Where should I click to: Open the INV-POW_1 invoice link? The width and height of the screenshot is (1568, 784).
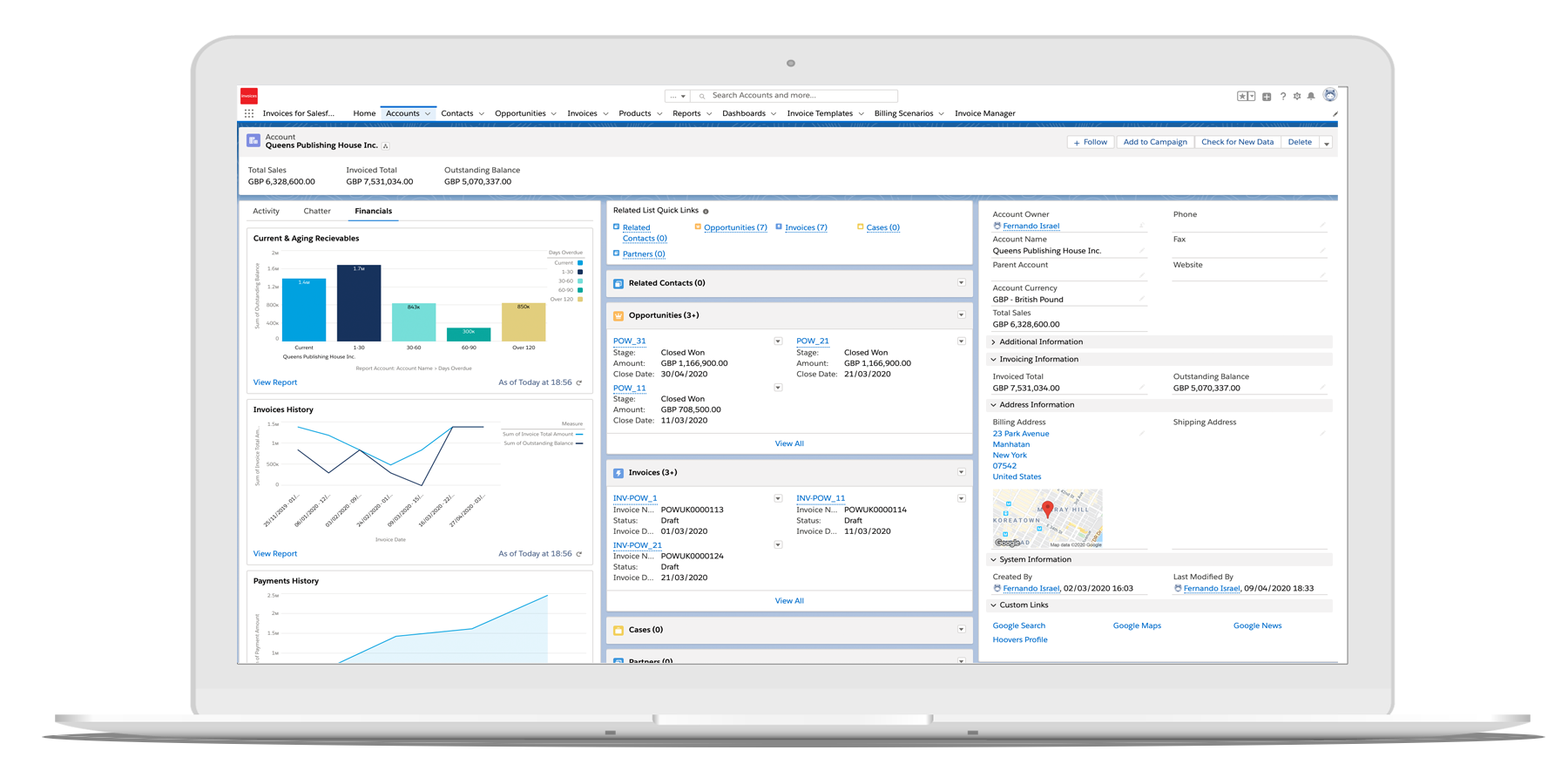[635, 498]
